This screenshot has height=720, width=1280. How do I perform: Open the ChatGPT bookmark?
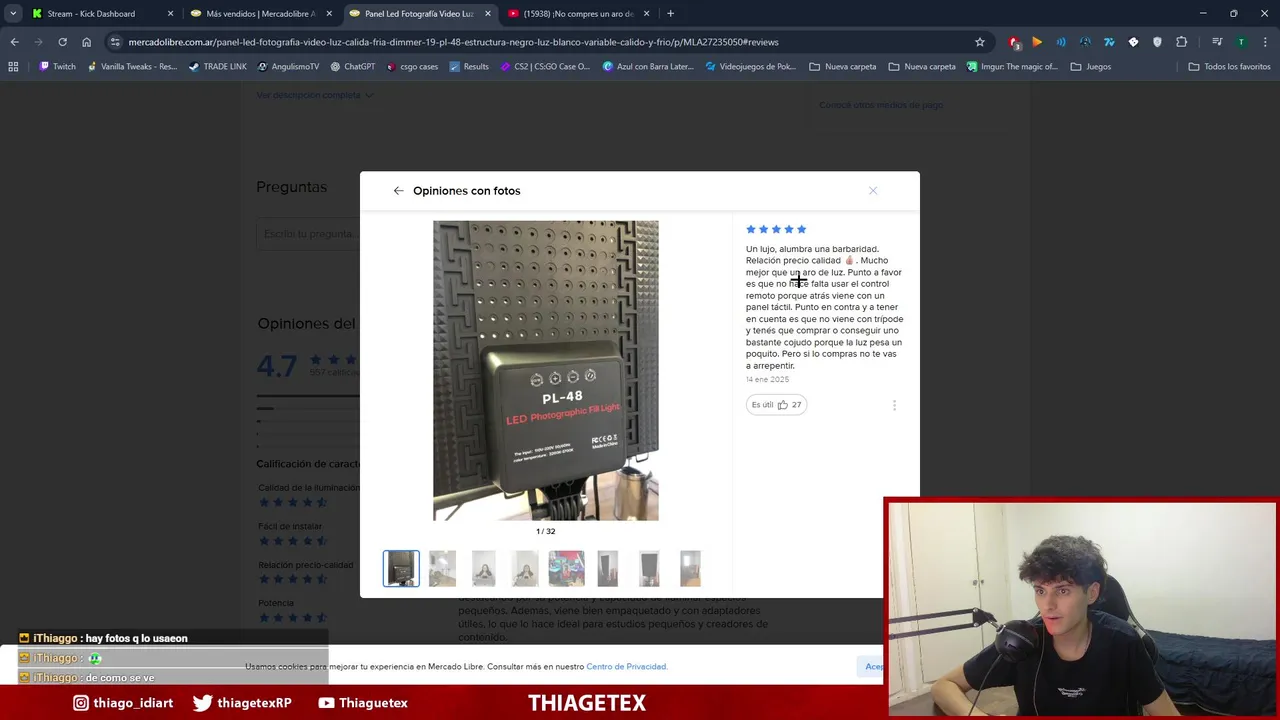pyautogui.click(x=352, y=67)
